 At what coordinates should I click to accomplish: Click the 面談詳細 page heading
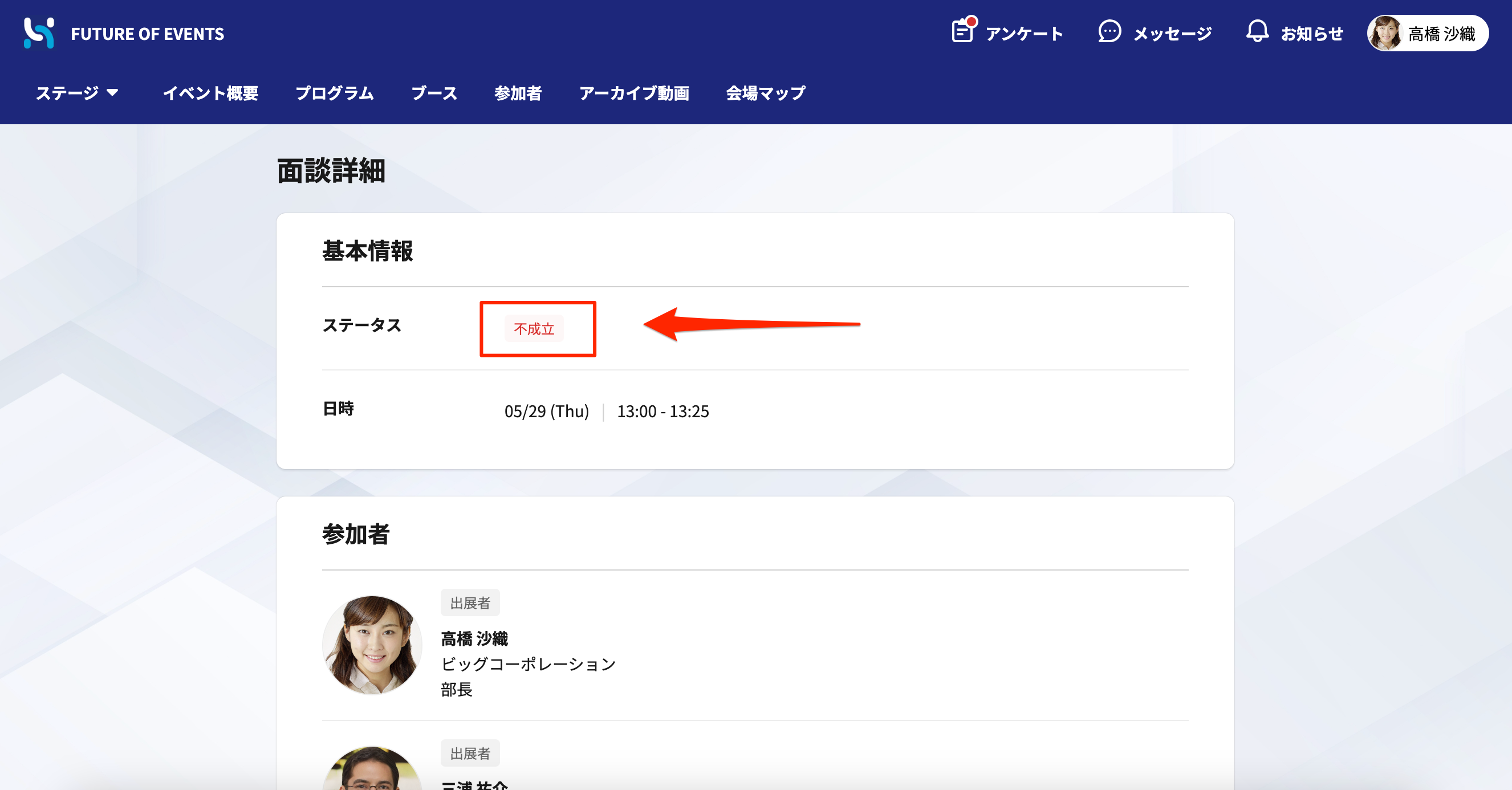pos(331,172)
